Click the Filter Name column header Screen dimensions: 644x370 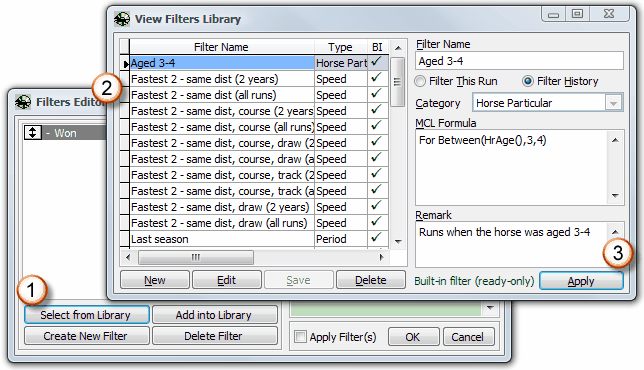(x=221, y=47)
